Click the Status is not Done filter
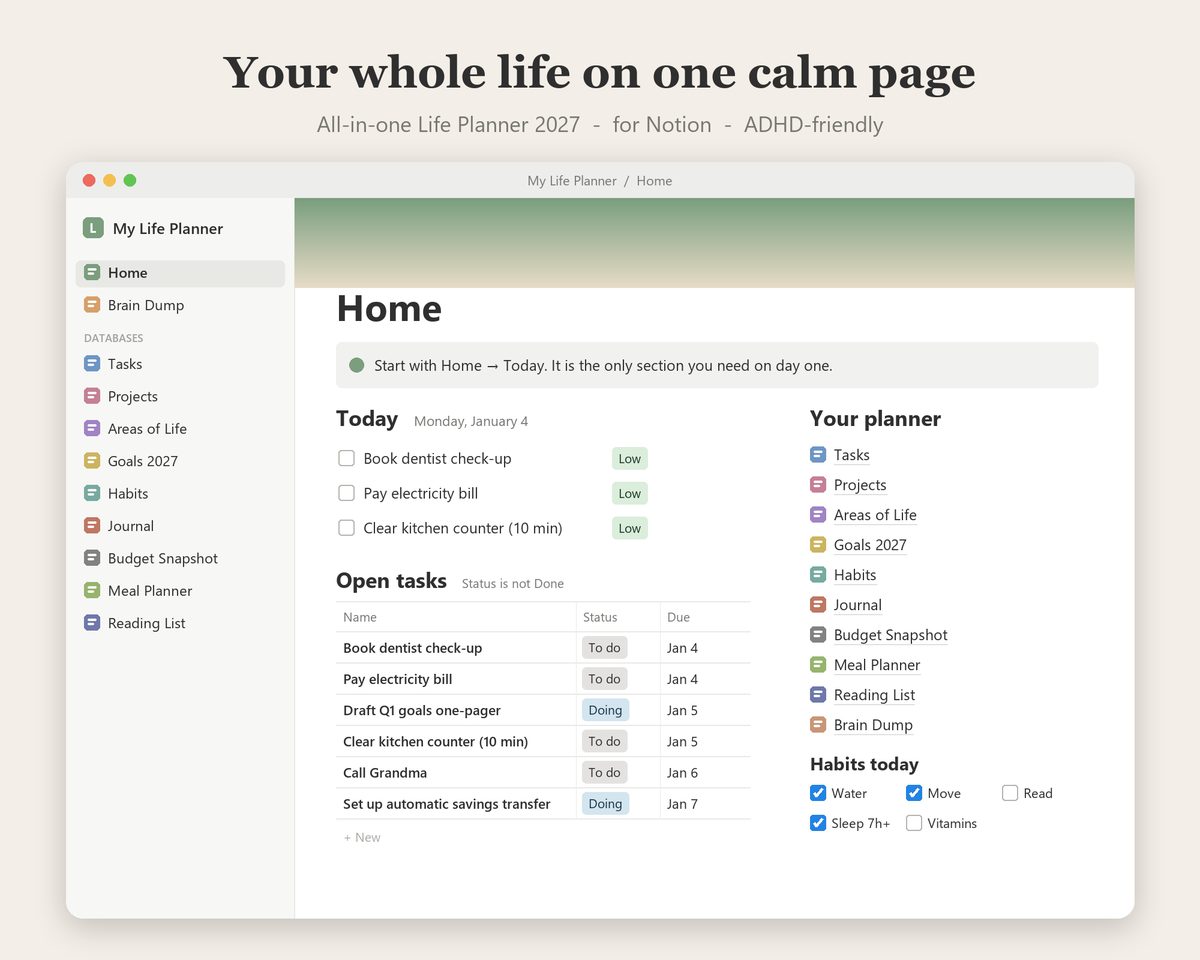 pos(513,584)
